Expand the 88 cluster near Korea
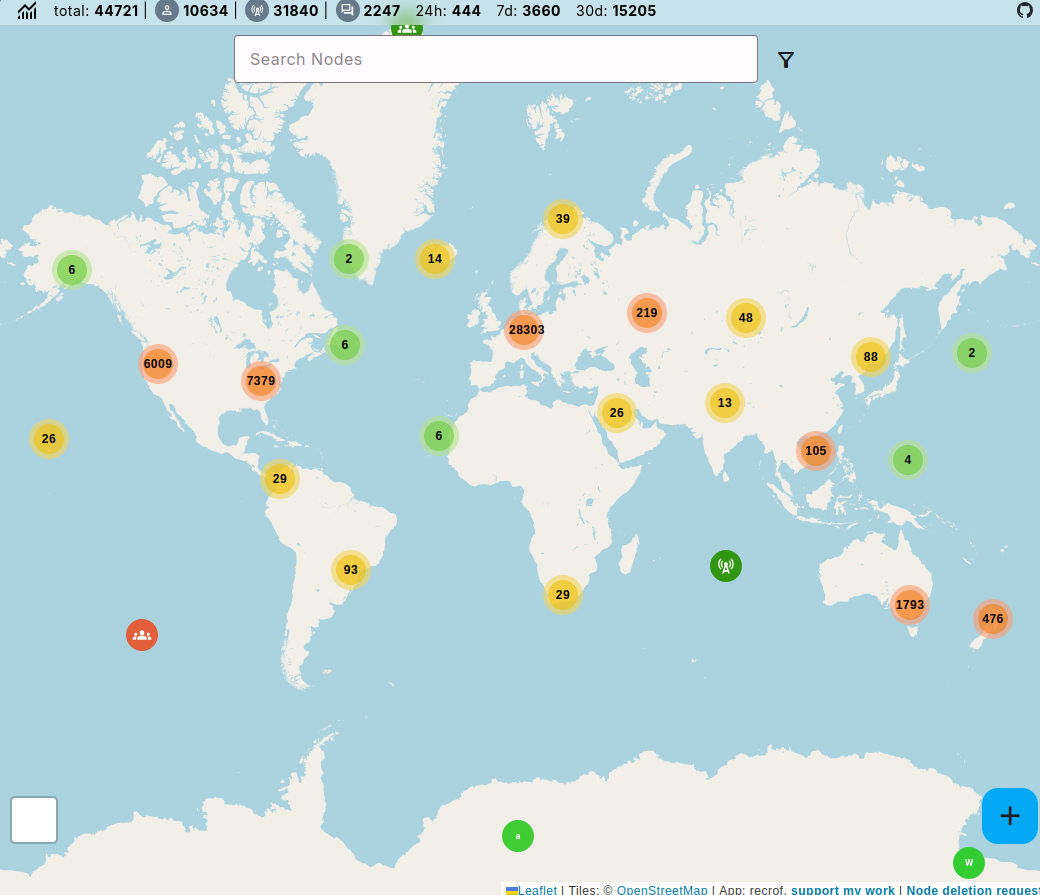This screenshot has width=1040, height=895. click(871, 357)
